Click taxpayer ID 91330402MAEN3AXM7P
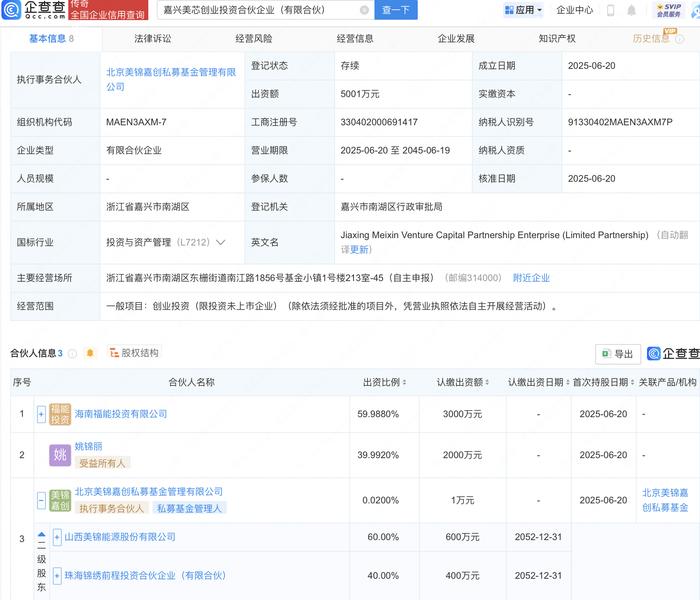The image size is (700, 600). click(x=620, y=122)
